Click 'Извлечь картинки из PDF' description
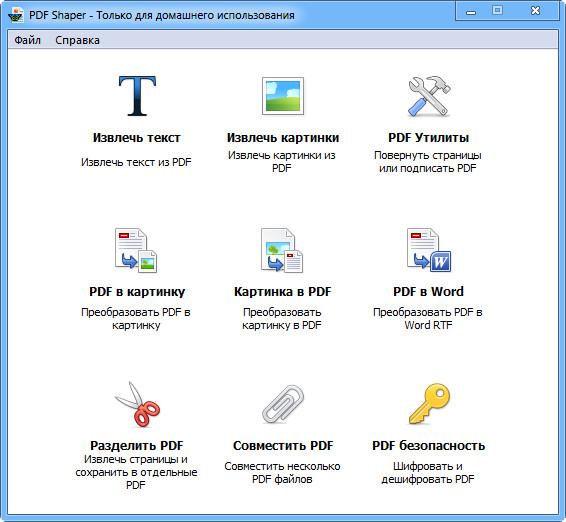This screenshot has height=522, width=566. pos(282,161)
